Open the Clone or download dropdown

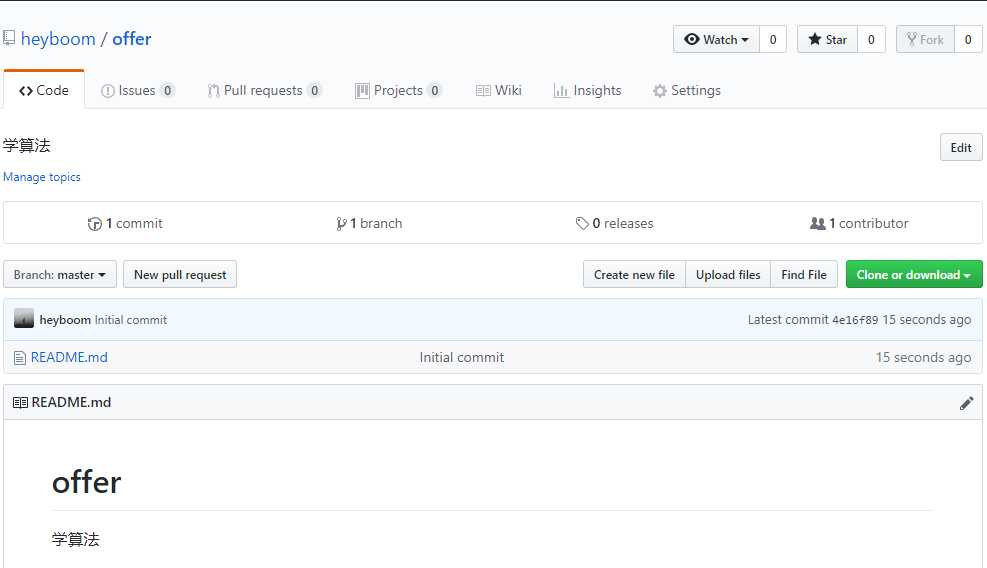click(x=914, y=275)
